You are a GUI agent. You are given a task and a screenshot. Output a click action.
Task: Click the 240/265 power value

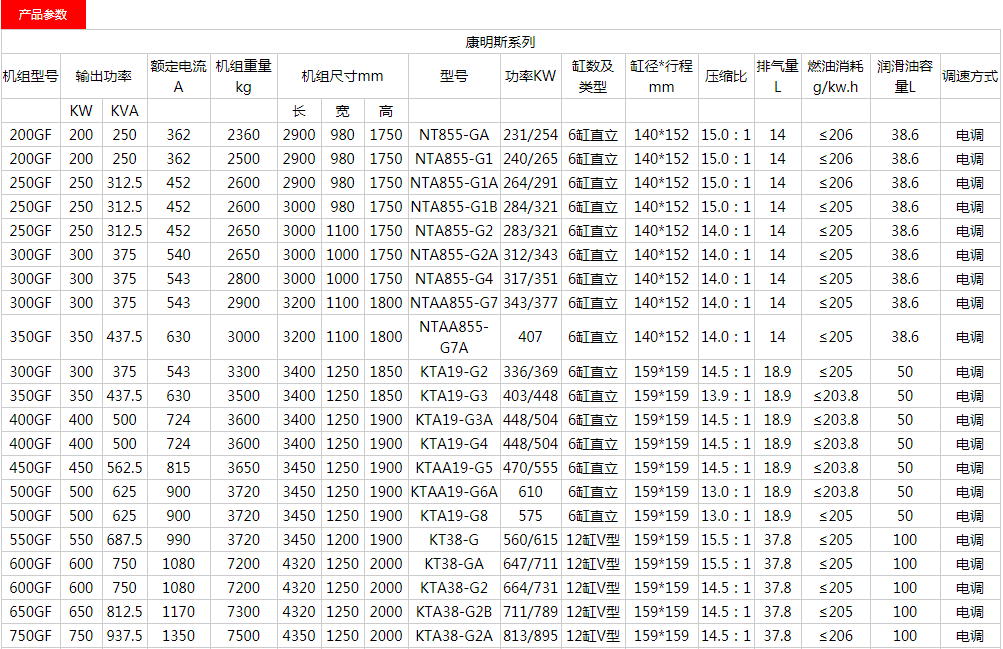coord(530,159)
